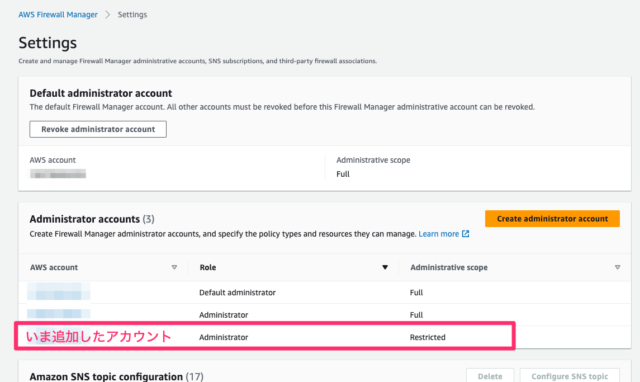Click the AWS account column header
This screenshot has width=640, height=382.
tap(54, 267)
